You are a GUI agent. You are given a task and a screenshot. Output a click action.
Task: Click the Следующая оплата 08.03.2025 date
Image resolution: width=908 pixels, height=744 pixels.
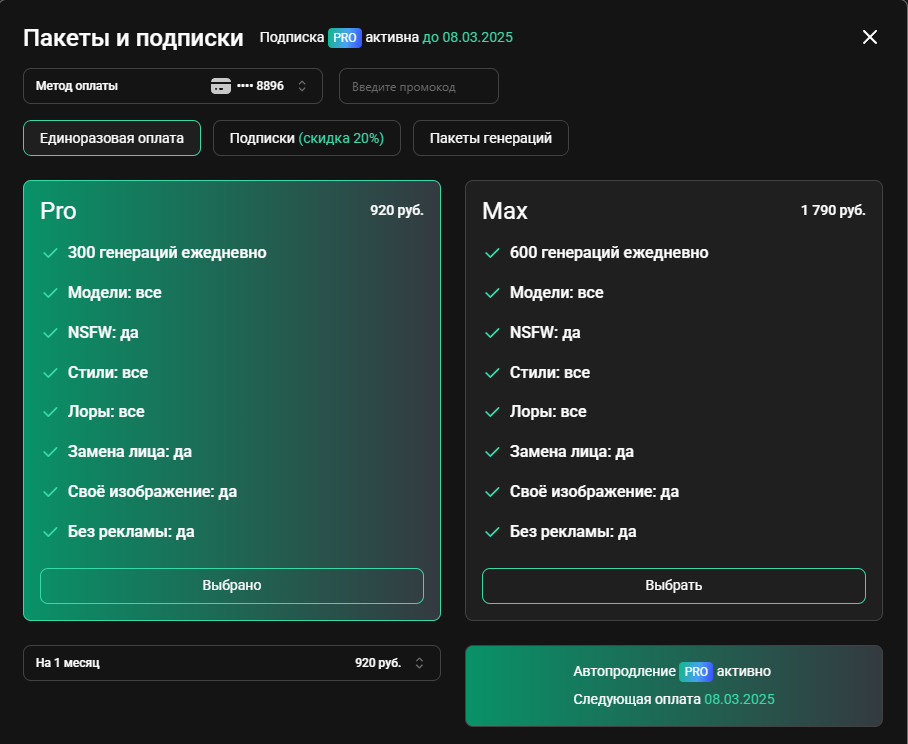pos(739,699)
